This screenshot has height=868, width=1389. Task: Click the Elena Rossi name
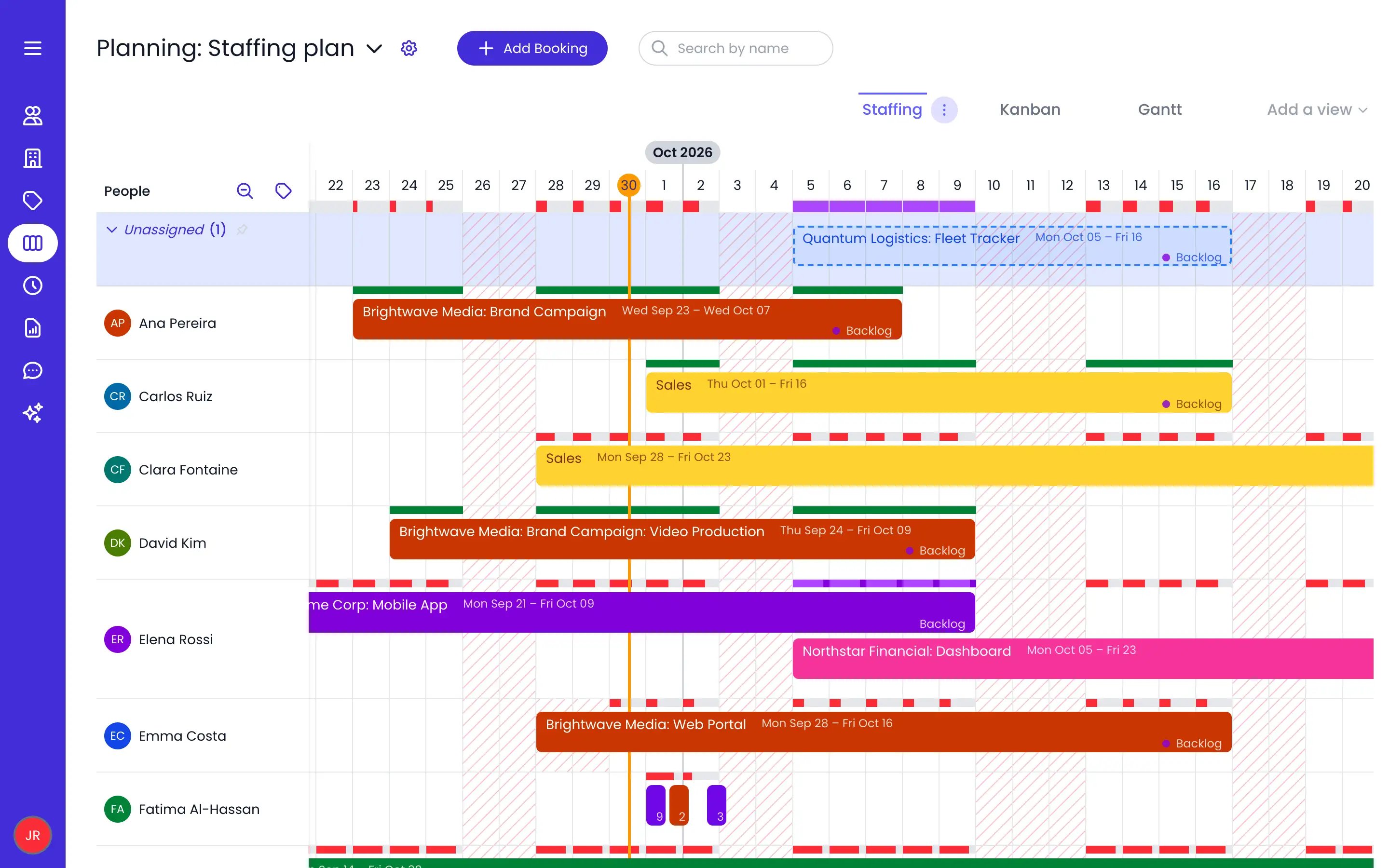(176, 639)
